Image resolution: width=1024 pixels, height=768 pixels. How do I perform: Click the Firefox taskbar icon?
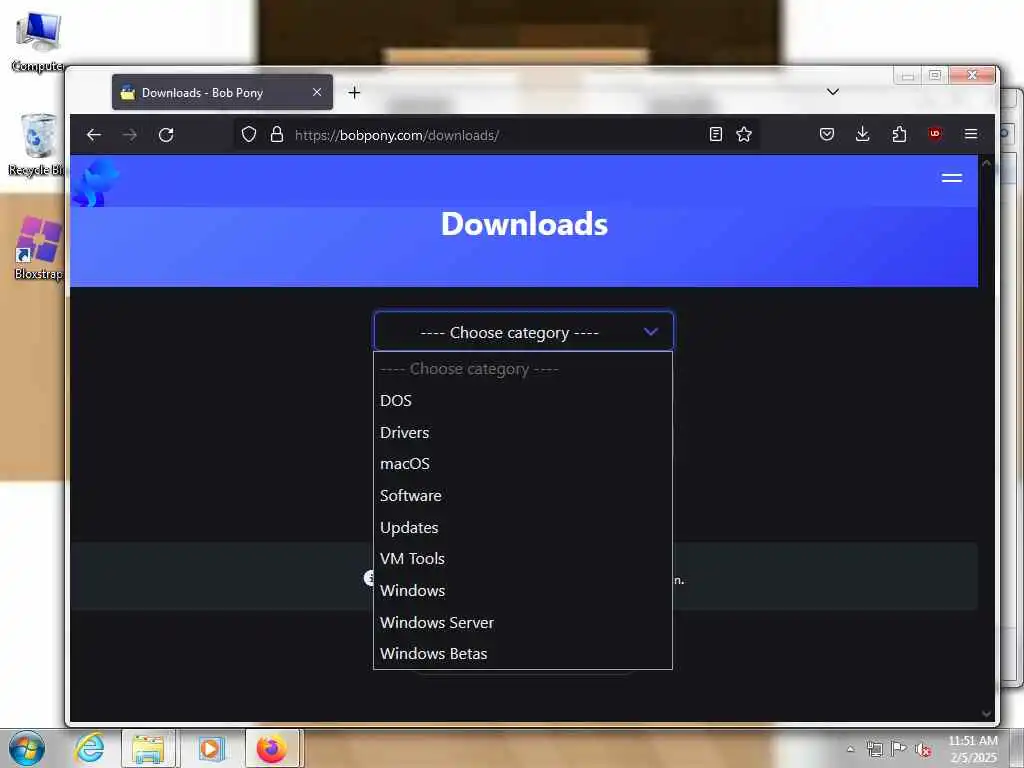pyautogui.click(x=272, y=748)
